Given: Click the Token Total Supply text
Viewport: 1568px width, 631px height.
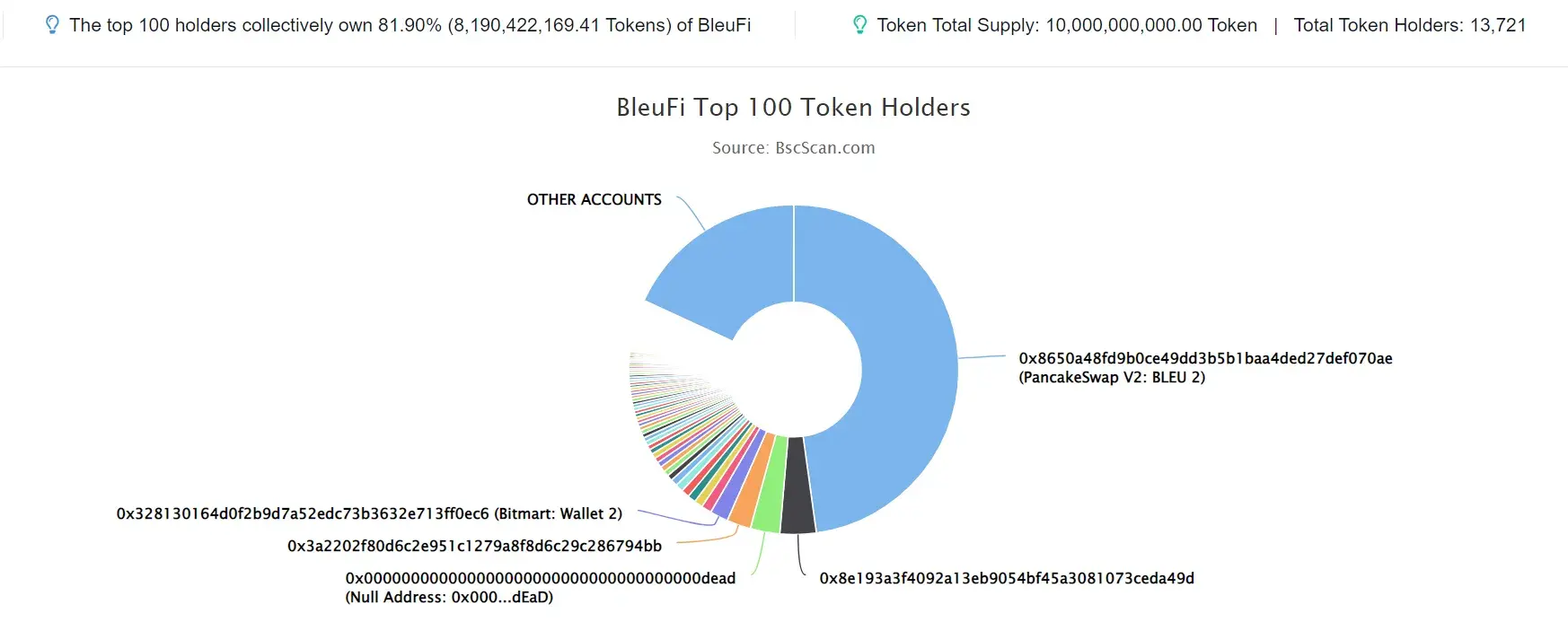Looking at the screenshot, I should click(1067, 25).
